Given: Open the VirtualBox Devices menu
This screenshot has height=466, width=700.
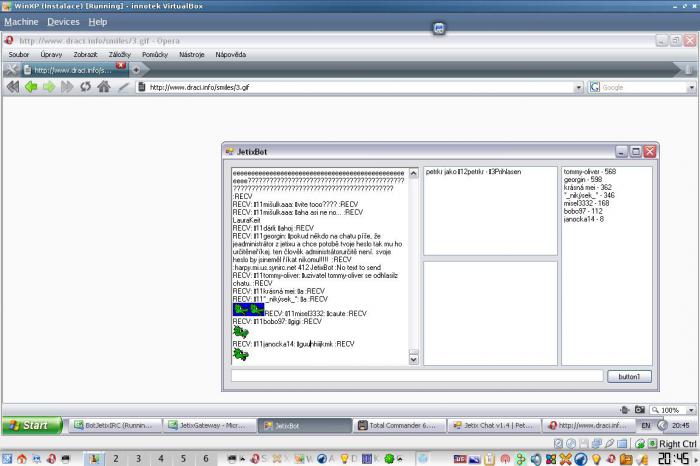Looking at the screenshot, I should pos(63,22).
